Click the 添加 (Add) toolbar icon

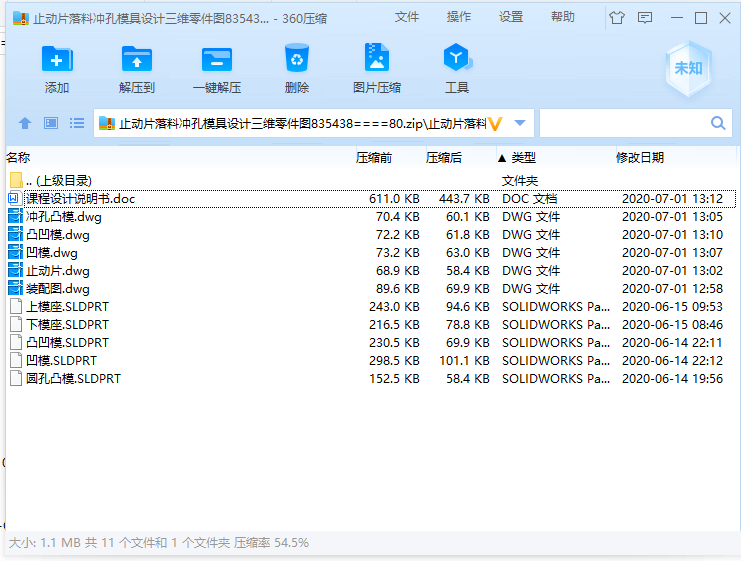pos(57,59)
